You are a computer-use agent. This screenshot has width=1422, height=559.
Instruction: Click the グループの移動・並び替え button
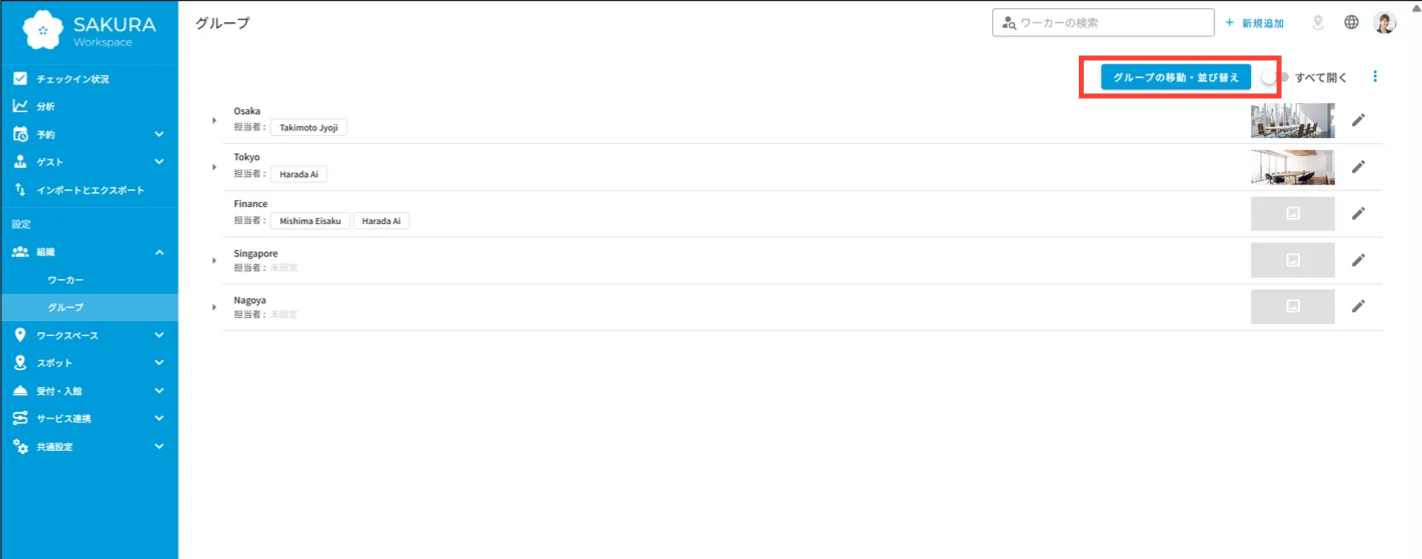(x=1175, y=77)
